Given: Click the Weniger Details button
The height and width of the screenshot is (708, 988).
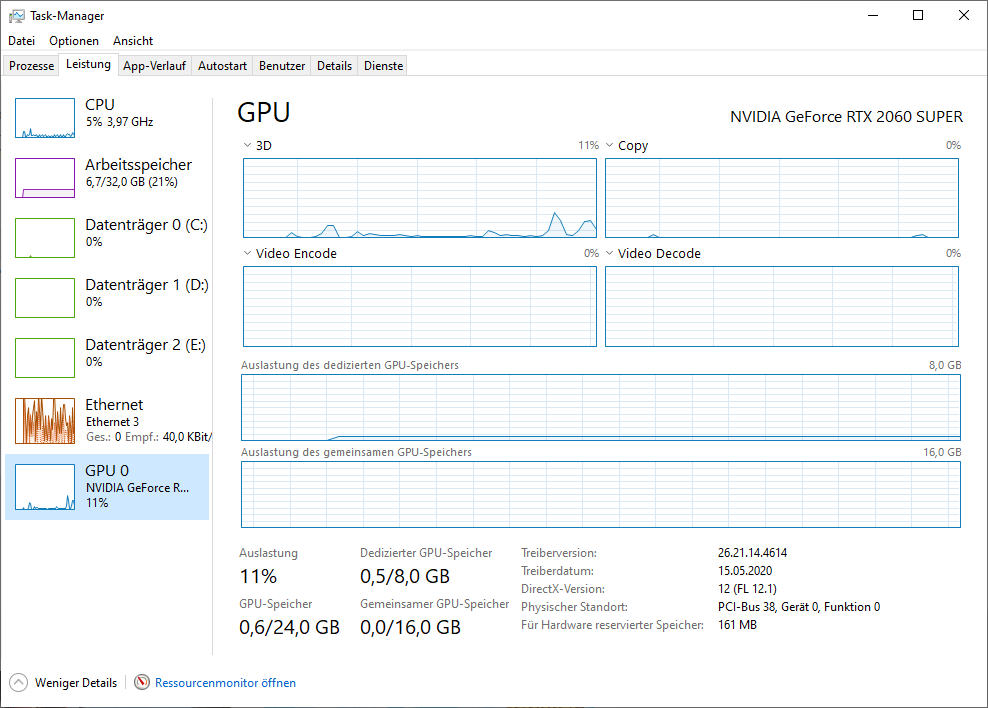Looking at the screenshot, I should coord(76,683).
